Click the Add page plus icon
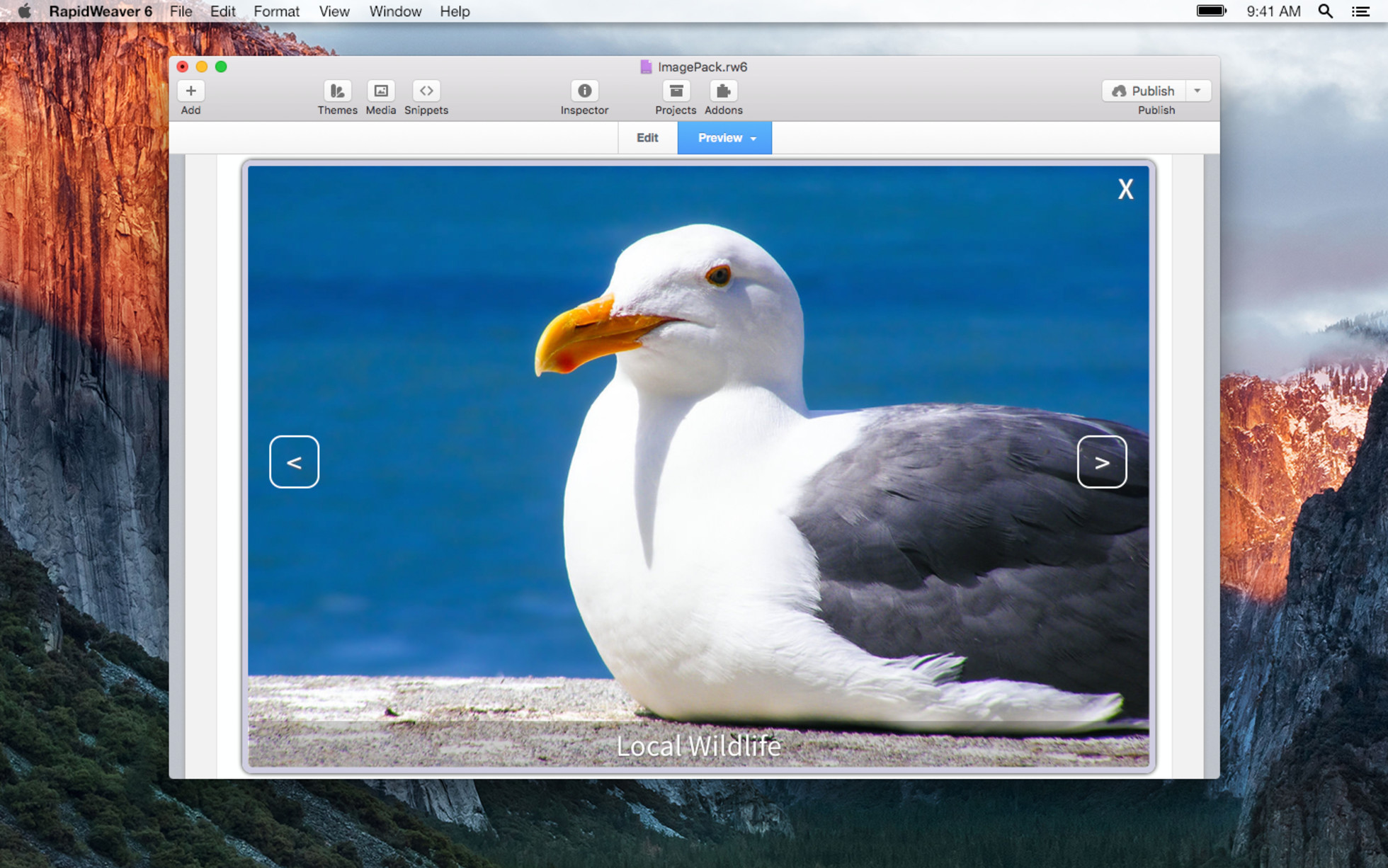Viewport: 1388px width, 868px height. point(190,91)
